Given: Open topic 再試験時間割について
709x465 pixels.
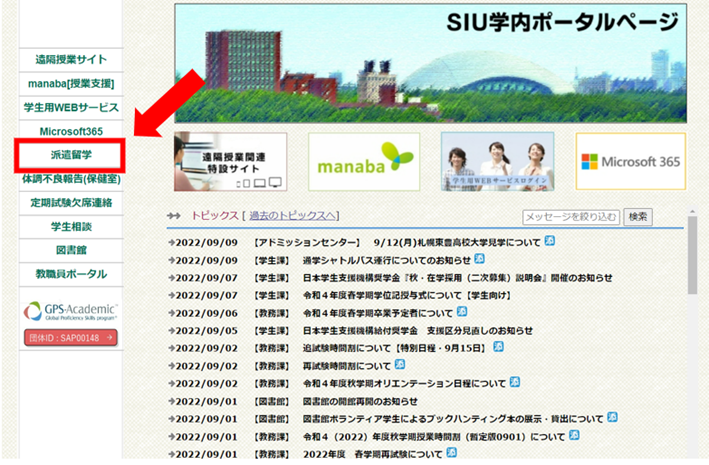Looking at the screenshot, I should coord(347,366).
